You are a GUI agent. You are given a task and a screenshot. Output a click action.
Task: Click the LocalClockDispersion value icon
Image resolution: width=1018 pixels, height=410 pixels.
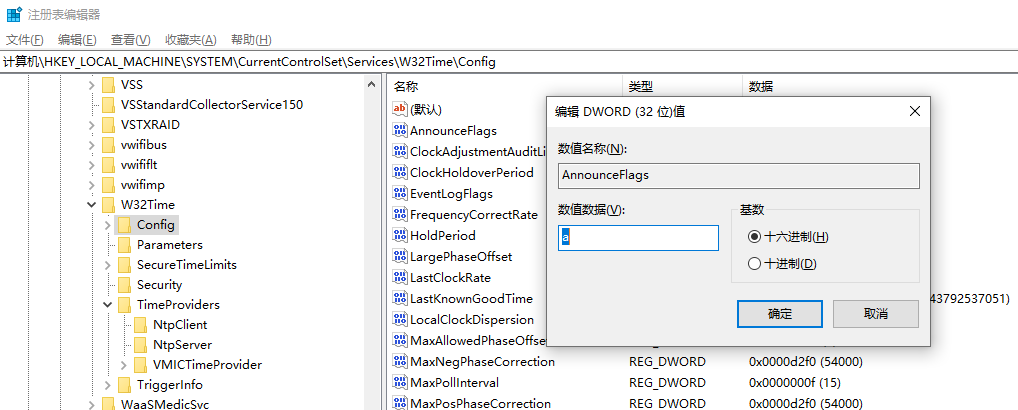400,319
